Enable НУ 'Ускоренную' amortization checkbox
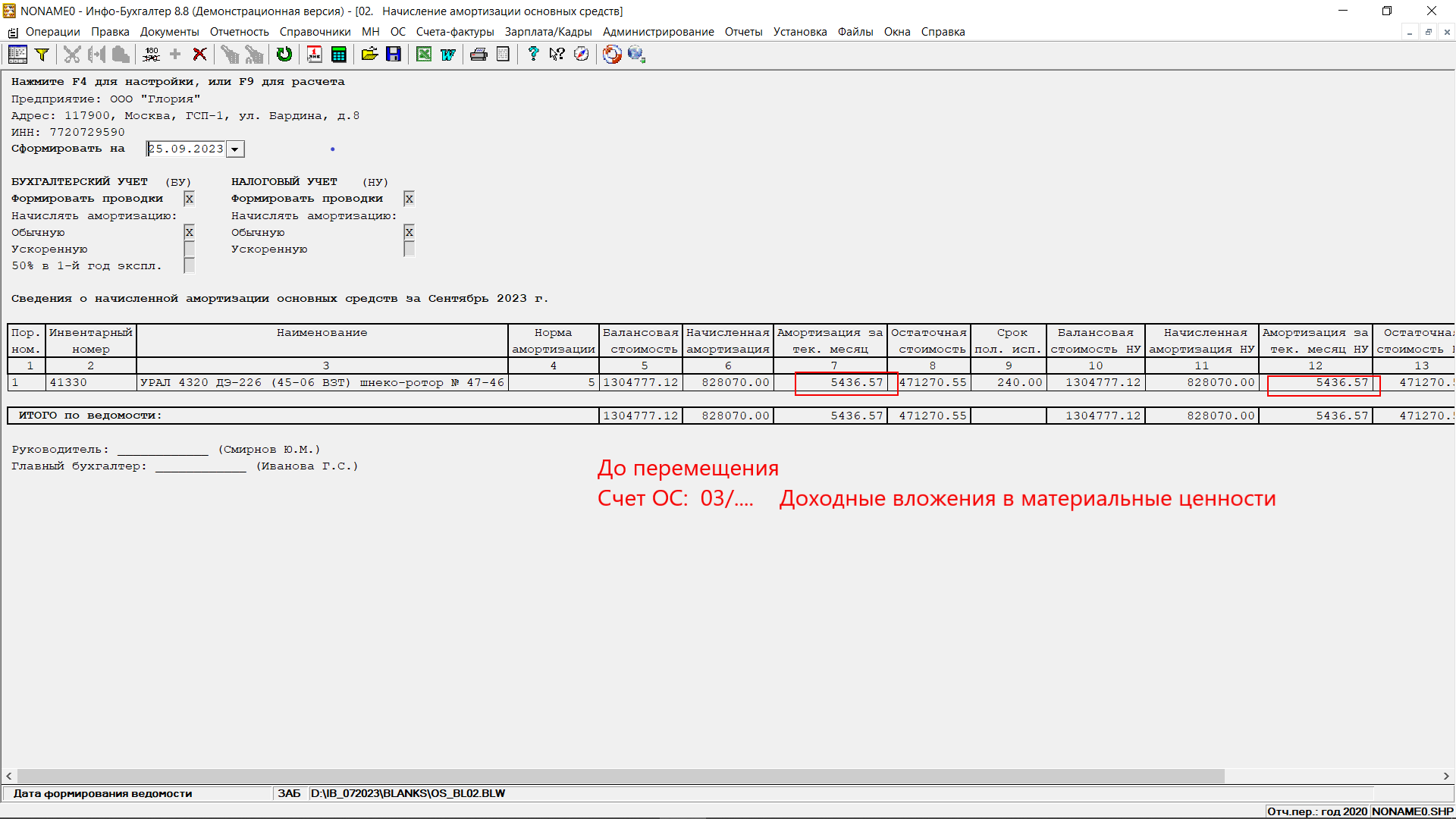 409,249
